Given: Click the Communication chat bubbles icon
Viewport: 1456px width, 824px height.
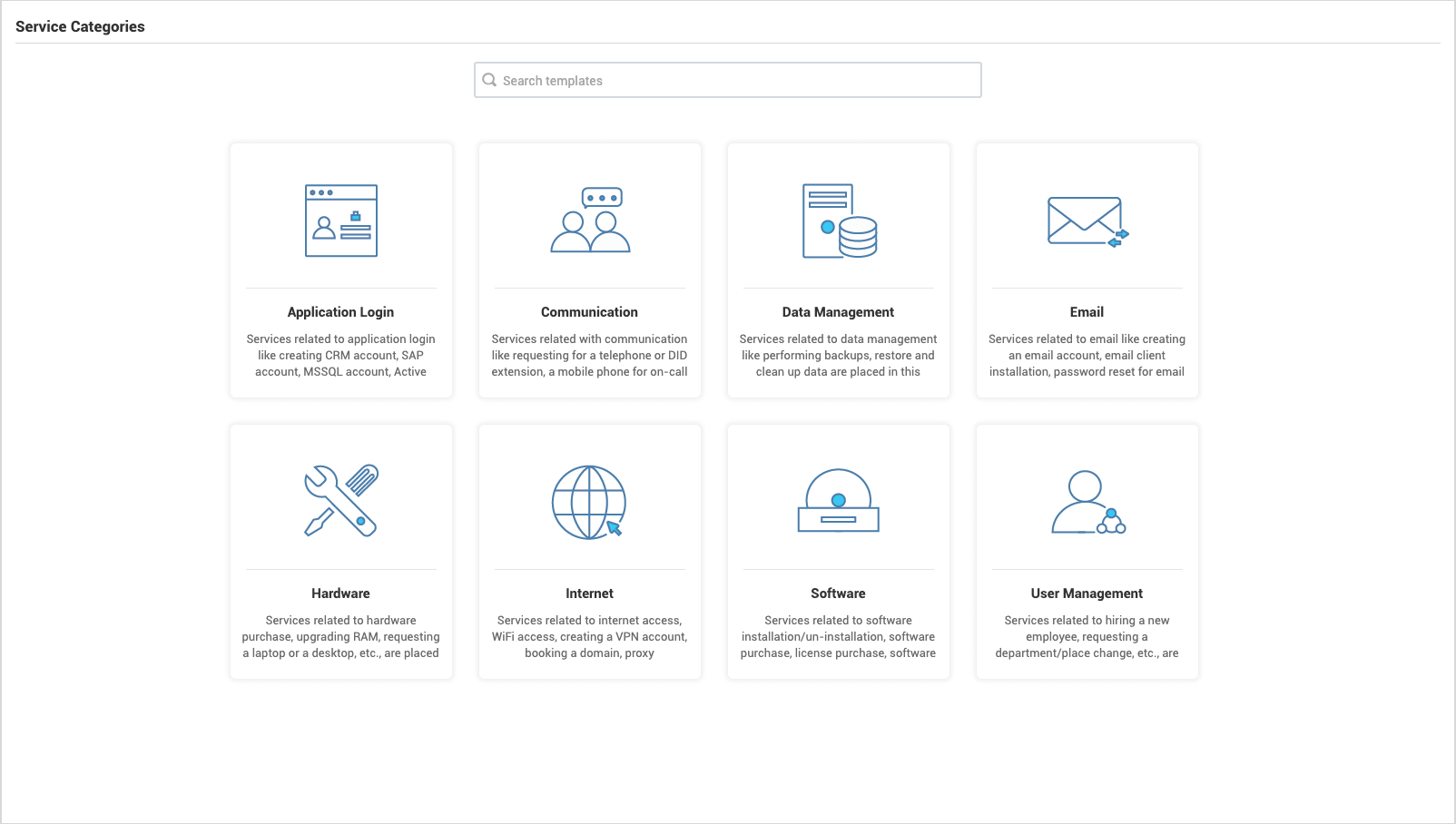Looking at the screenshot, I should (589, 221).
